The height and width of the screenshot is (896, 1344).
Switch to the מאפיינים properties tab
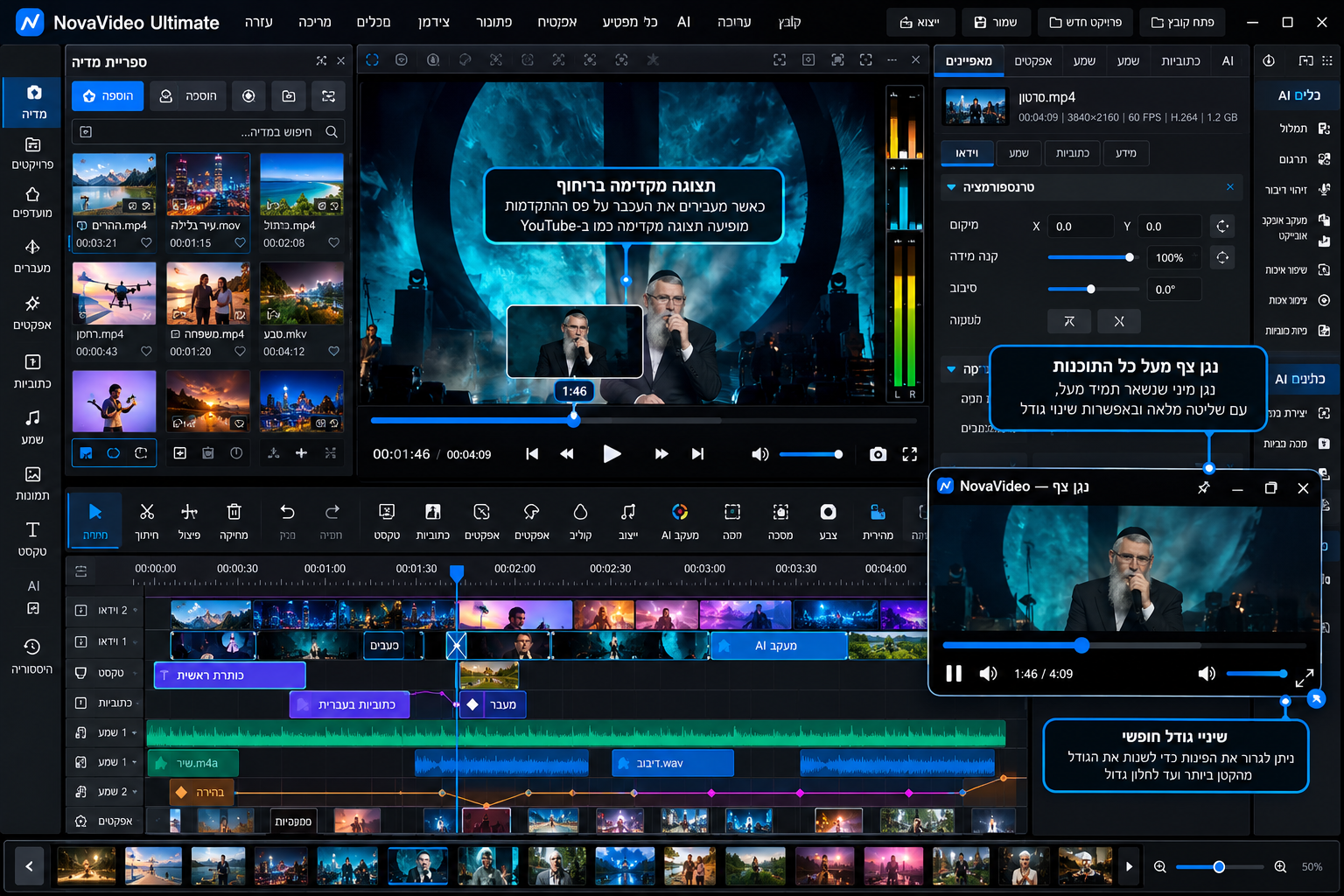(x=969, y=61)
